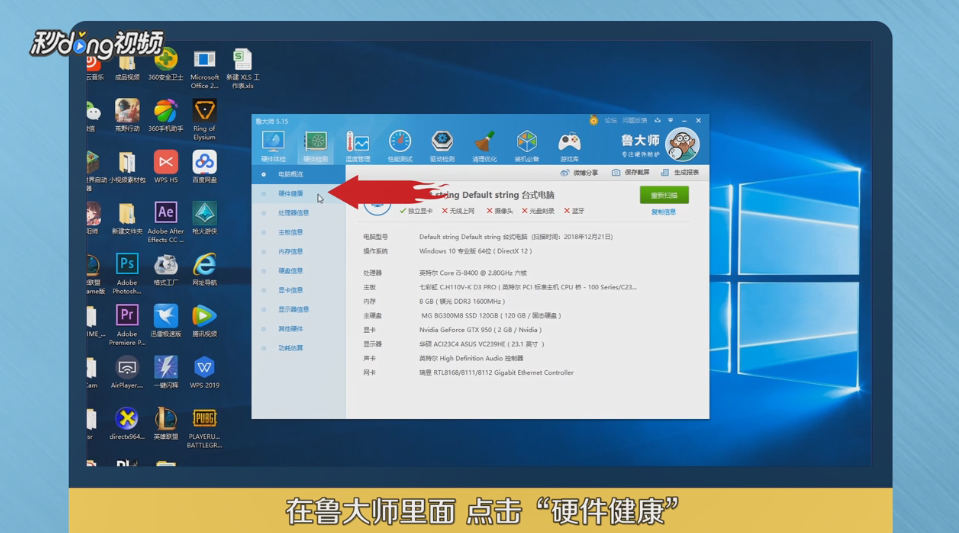This screenshot has height=533, width=959.
Task: Open the title bar dropdown menu arrow
Action: (x=671, y=121)
